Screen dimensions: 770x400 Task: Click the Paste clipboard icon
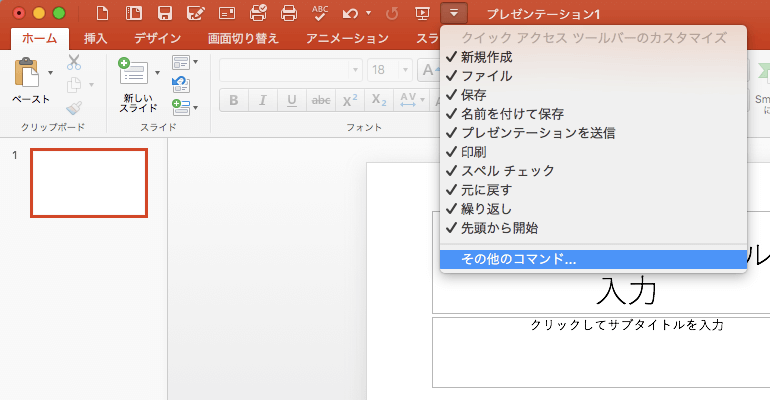[27, 73]
